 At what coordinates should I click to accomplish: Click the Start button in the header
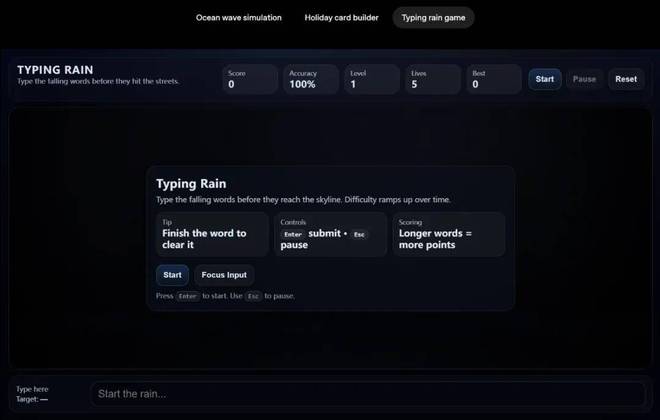[545, 79]
